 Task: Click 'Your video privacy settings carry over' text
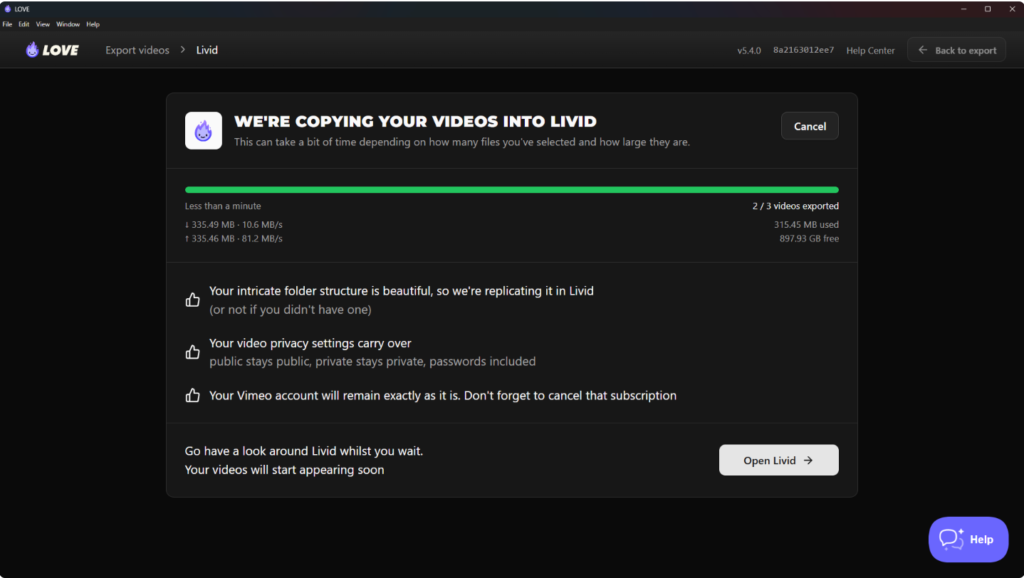tap(310, 343)
